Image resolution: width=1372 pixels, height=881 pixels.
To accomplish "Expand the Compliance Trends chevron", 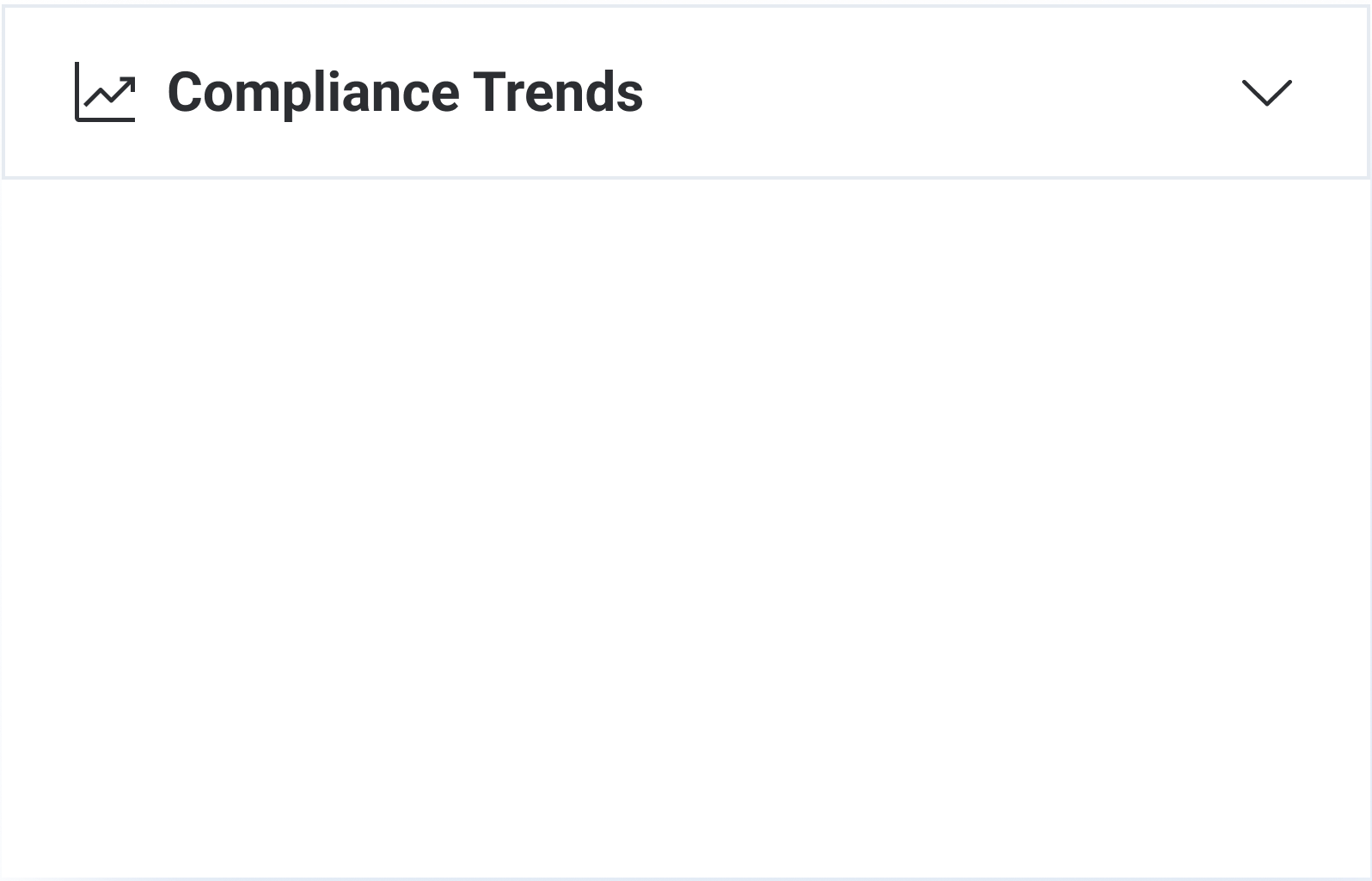I will (x=1267, y=93).
